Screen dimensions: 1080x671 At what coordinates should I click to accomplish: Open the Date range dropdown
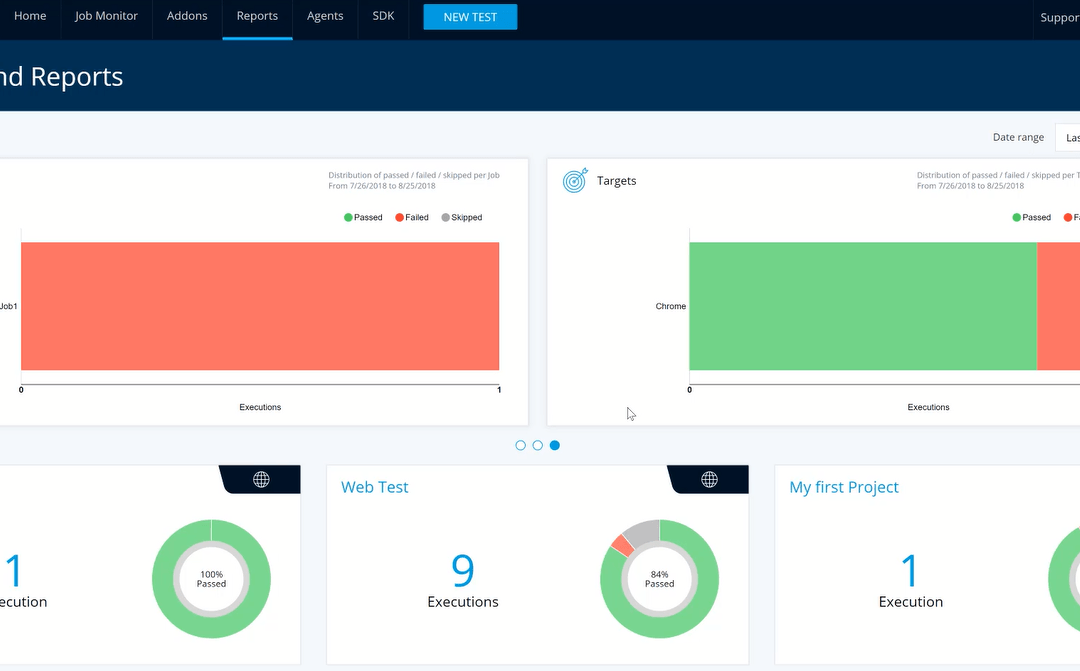[1067, 138]
